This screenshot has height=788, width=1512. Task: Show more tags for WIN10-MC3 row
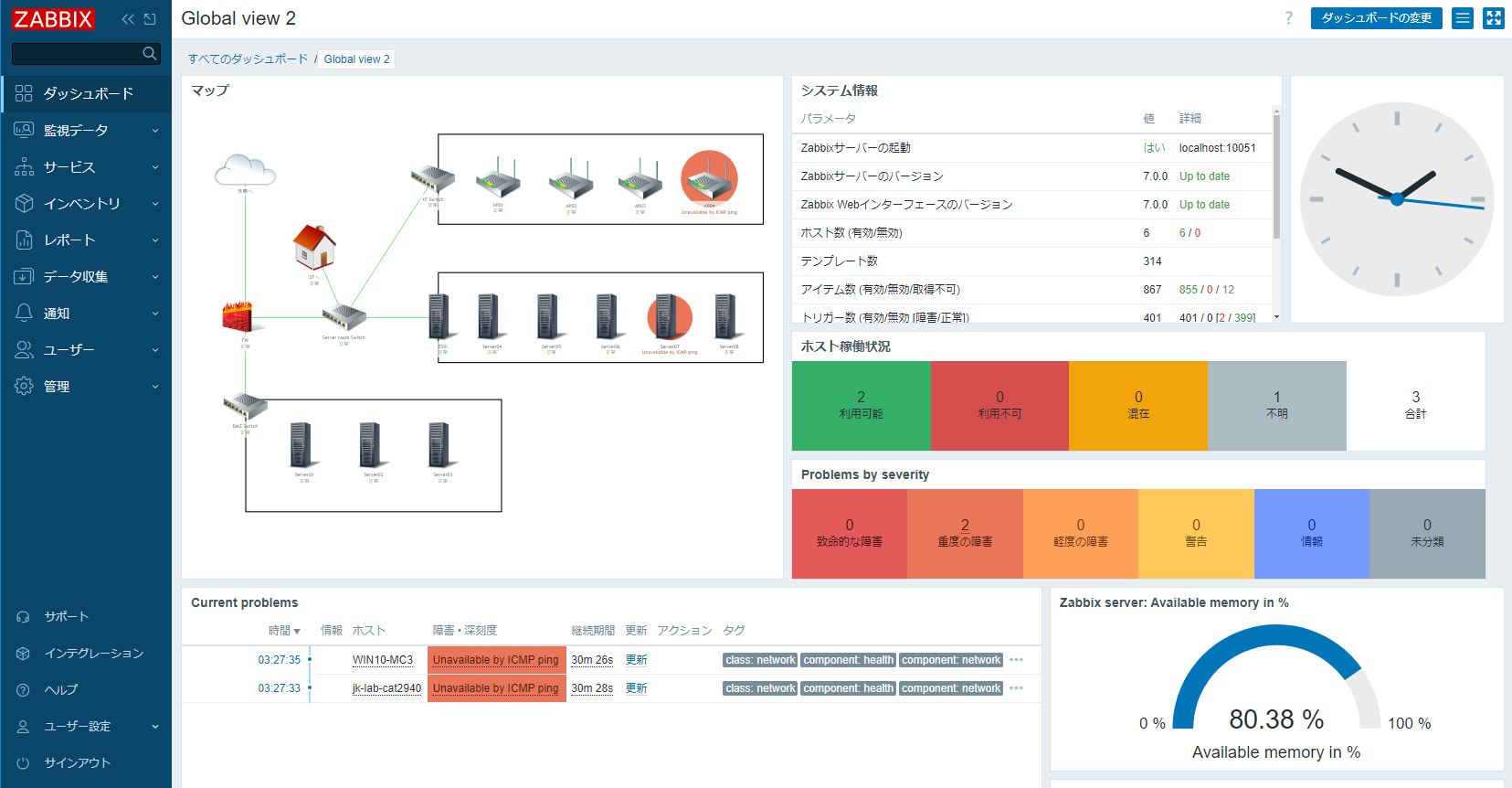[1017, 660]
